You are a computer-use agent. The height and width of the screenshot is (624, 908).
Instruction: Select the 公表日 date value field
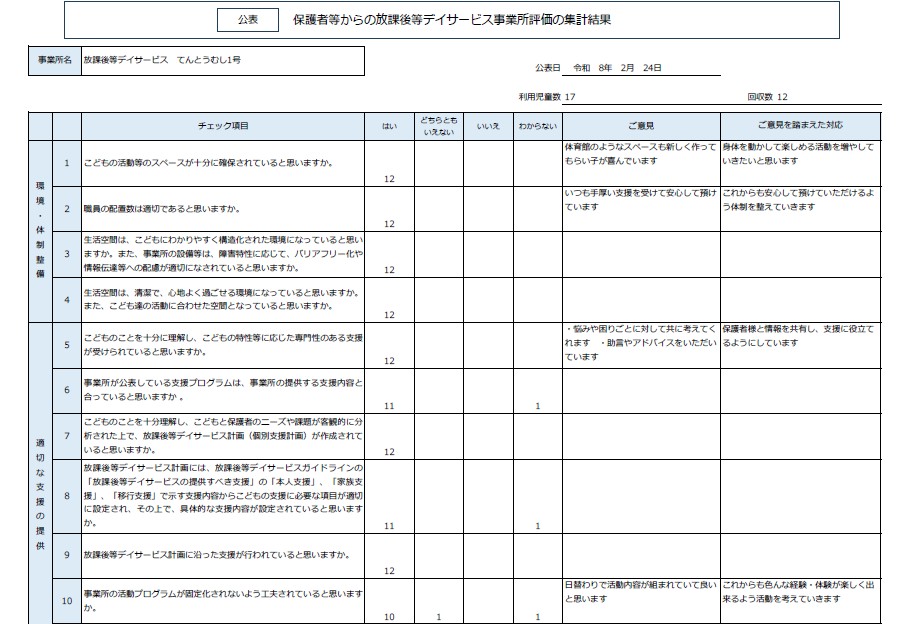coord(613,68)
